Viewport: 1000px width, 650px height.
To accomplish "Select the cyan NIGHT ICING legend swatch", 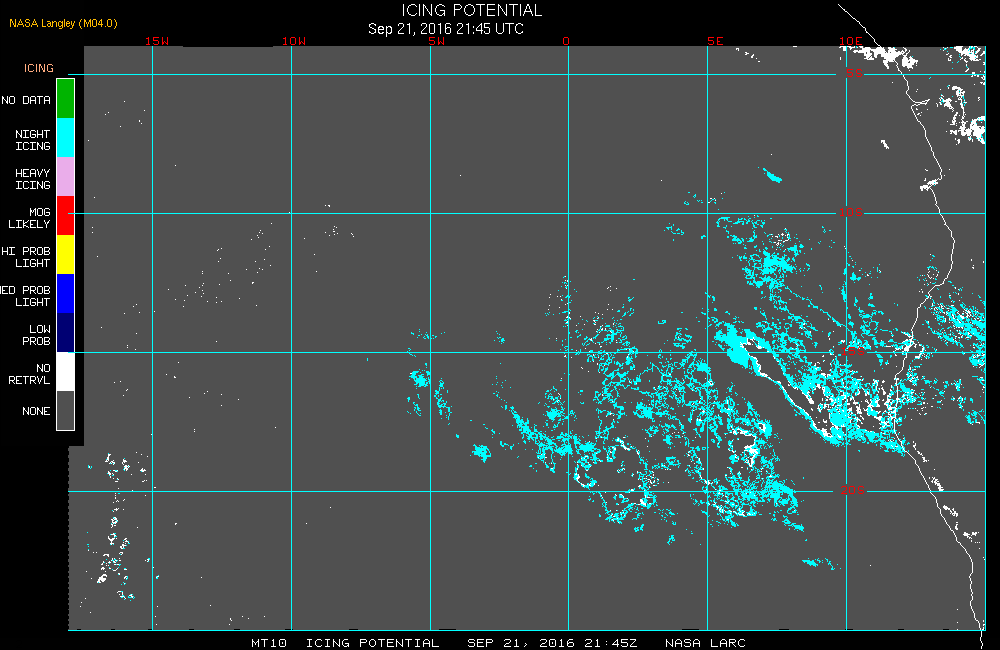I will pyautogui.click(x=66, y=138).
